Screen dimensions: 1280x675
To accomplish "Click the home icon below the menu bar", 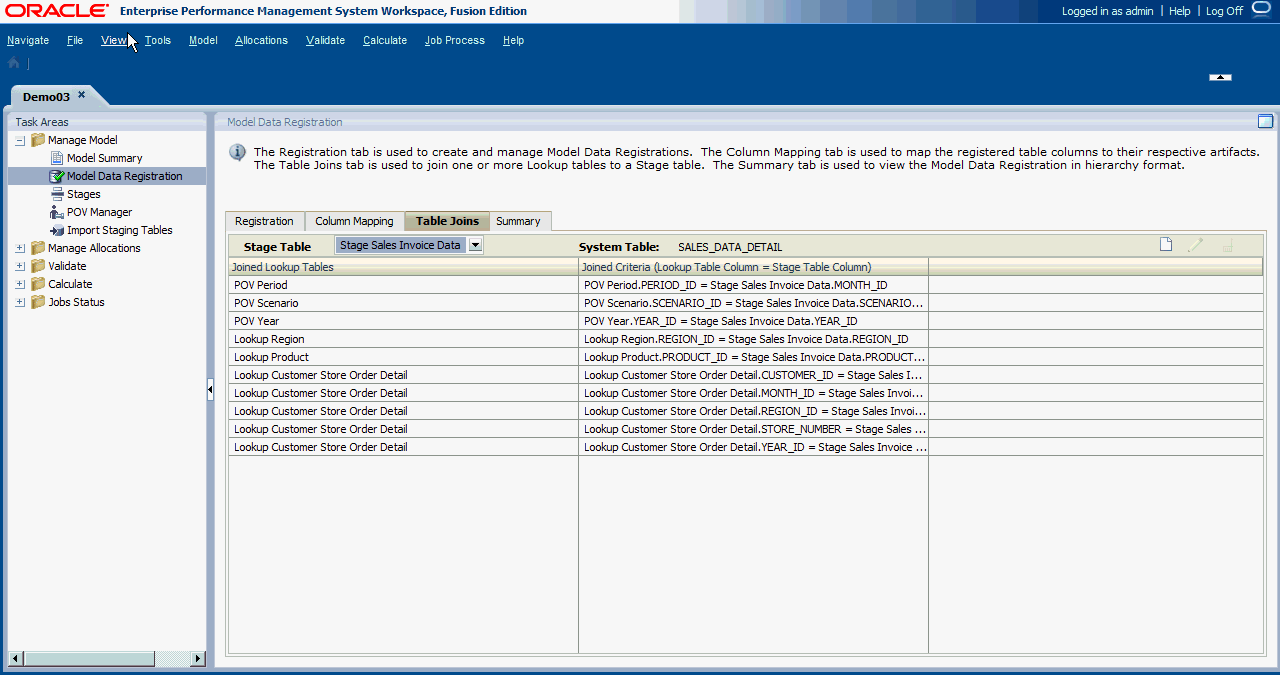I will (x=14, y=63).
